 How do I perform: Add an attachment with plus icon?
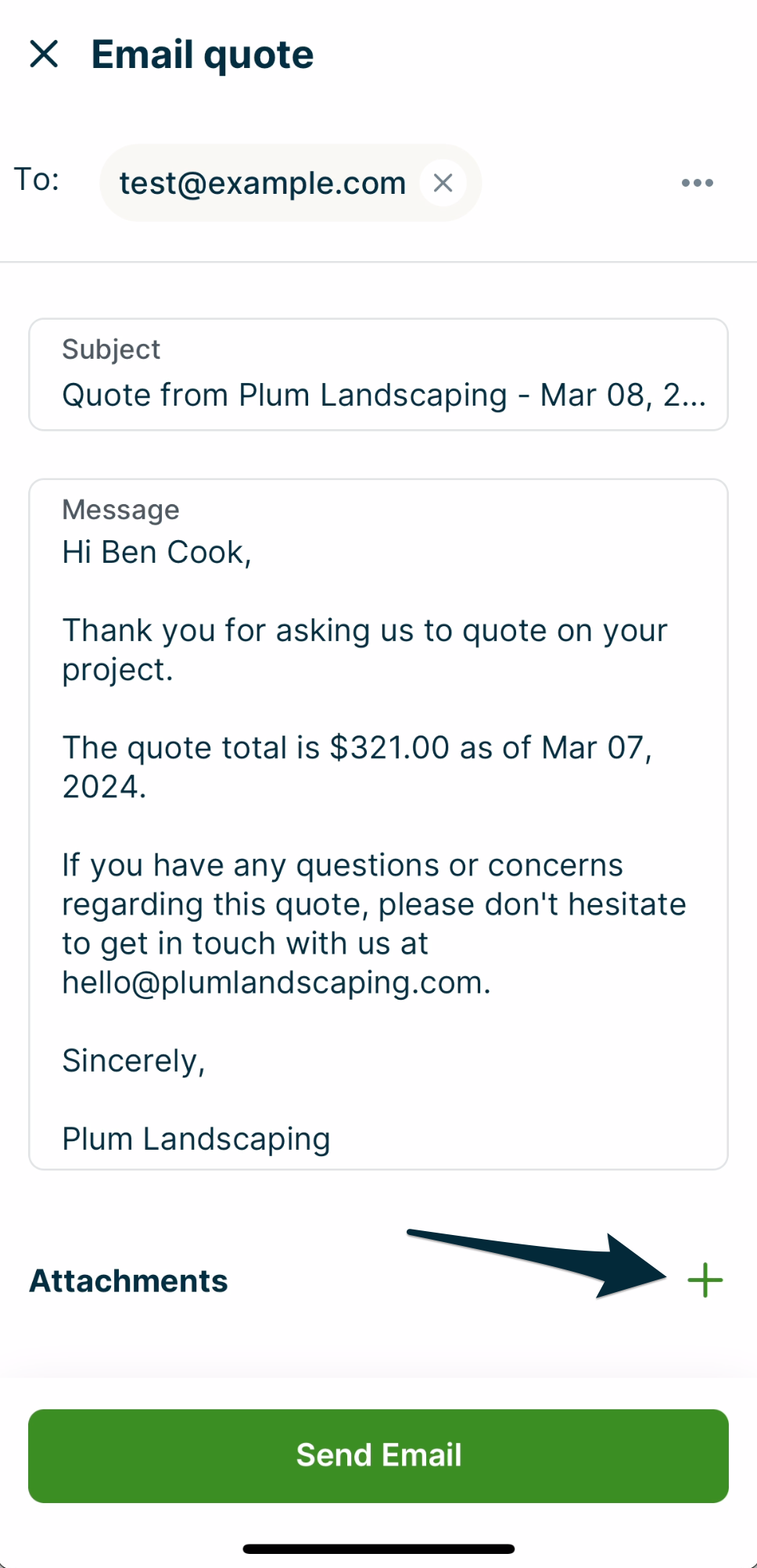point(705,1280)
